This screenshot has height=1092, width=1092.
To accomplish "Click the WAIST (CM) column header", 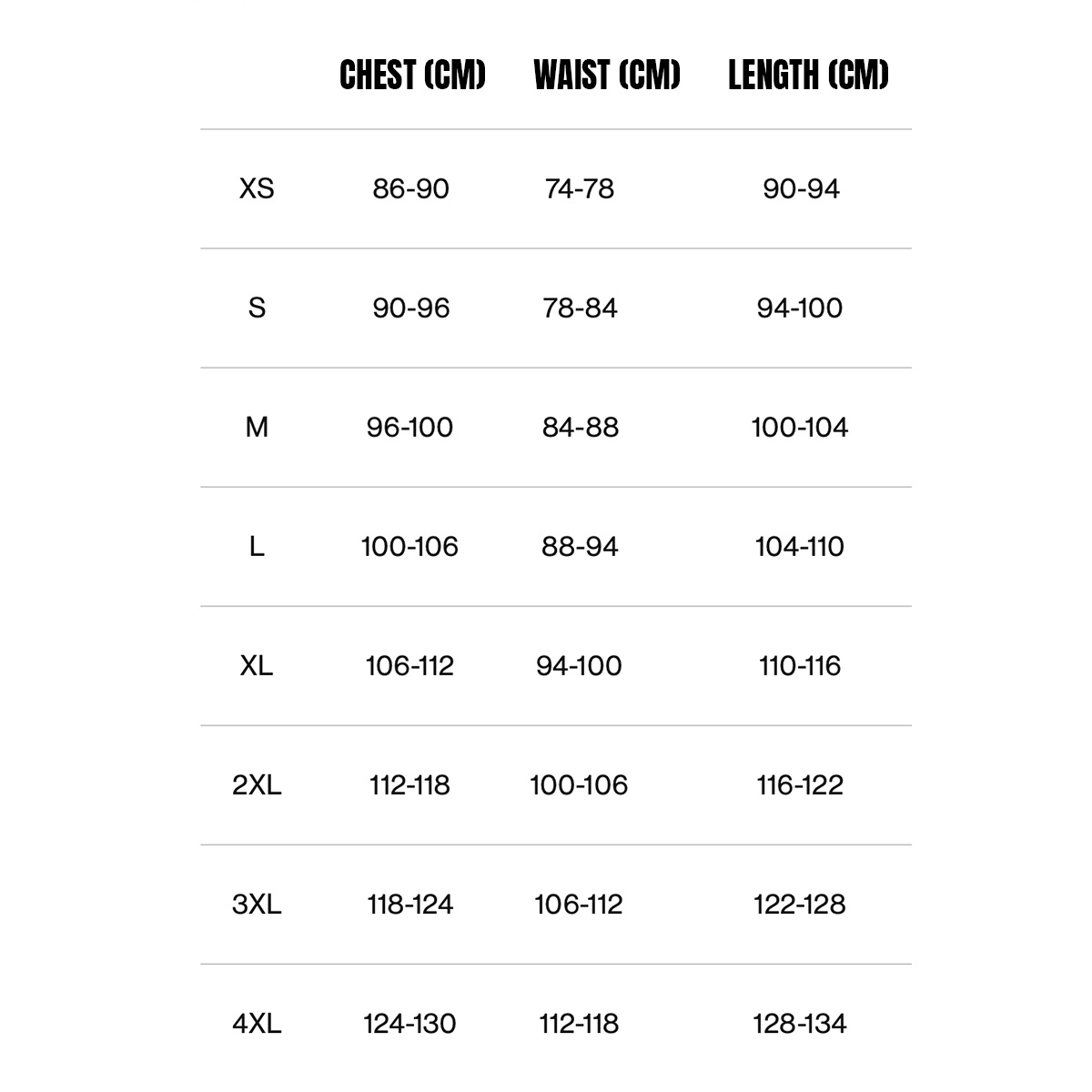I will coord(607,76).
